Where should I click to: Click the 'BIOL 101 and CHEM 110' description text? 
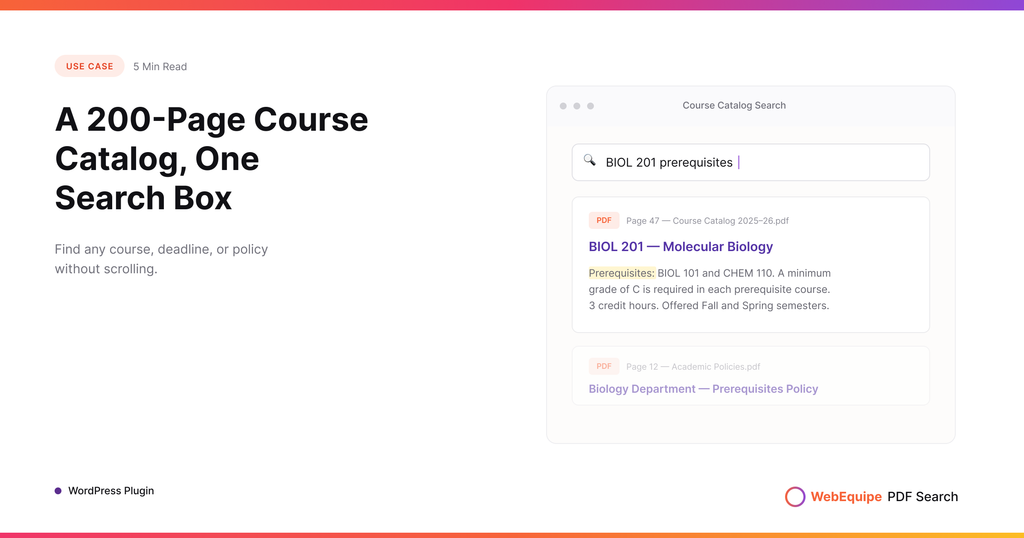pos(716,273)
